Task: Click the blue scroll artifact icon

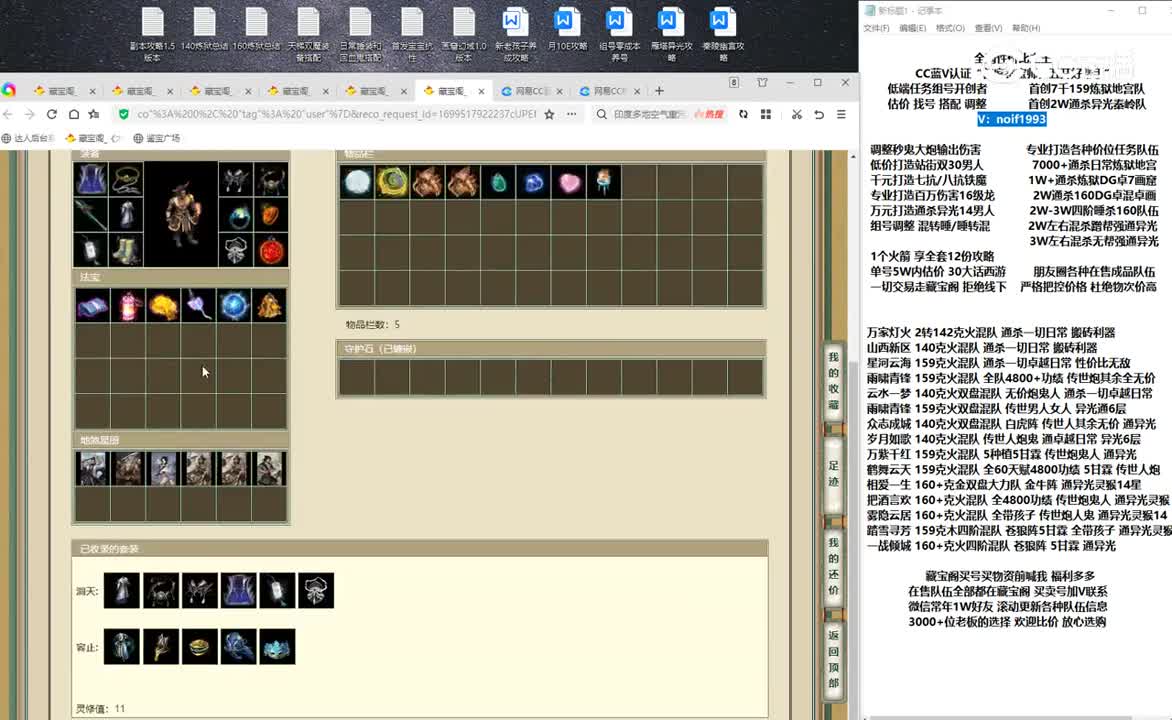Action: (92, 306)
